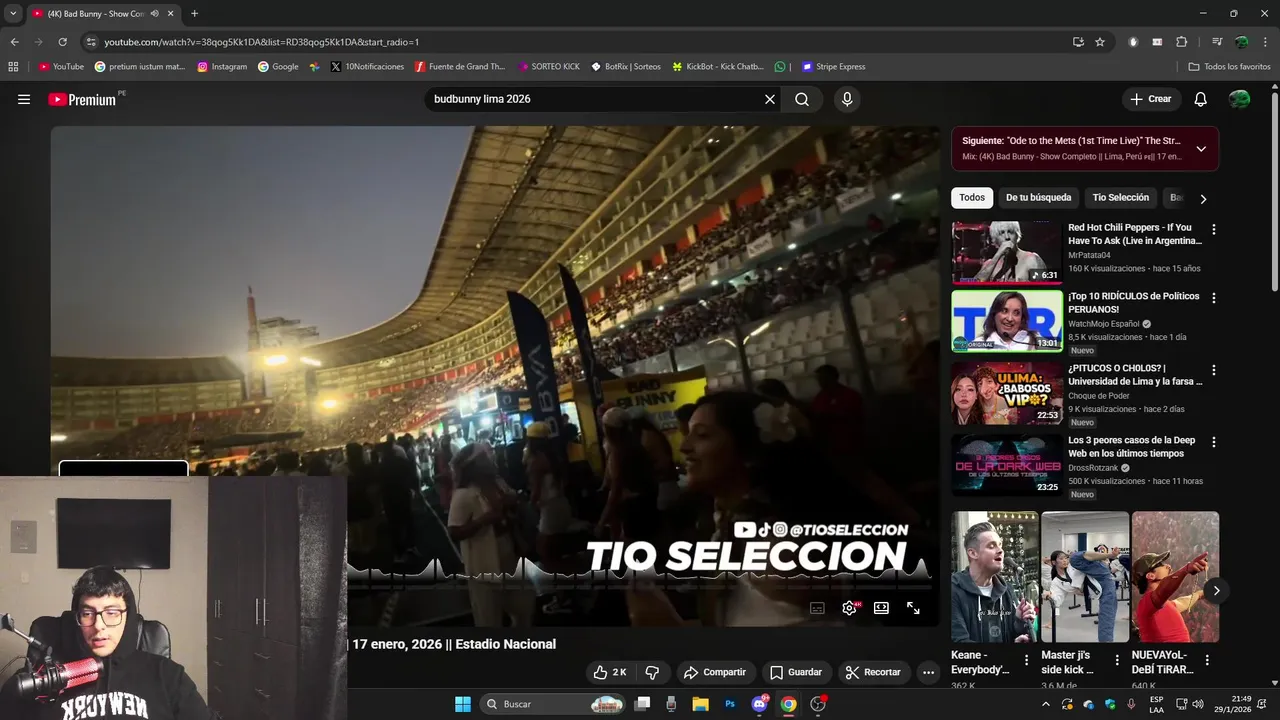Open YouTube notifications bell
The width and height of the screenshot is (1280, 720).
(1201, 99)
